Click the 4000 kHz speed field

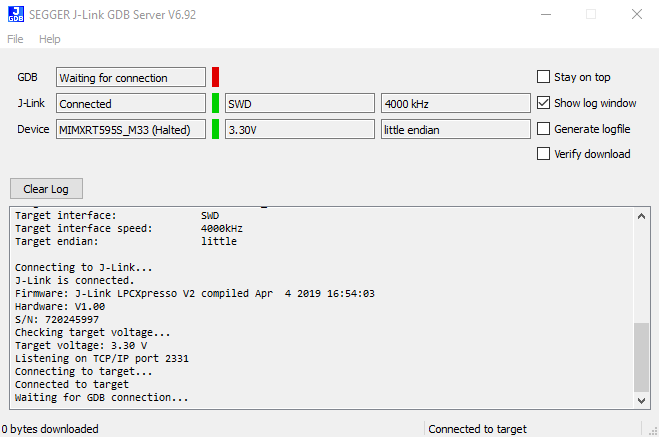point(455,103)
